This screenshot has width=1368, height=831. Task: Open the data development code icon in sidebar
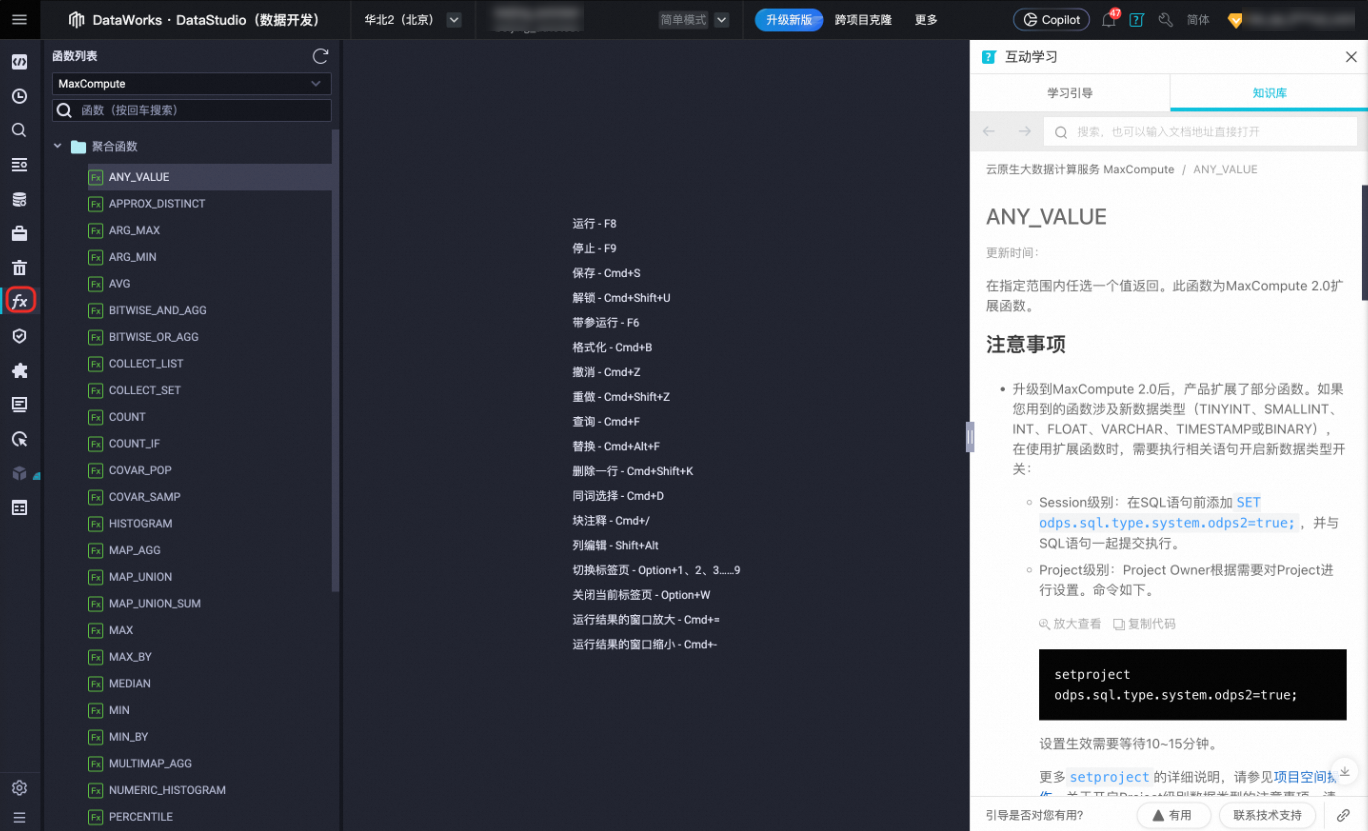[x=19, y=62]
